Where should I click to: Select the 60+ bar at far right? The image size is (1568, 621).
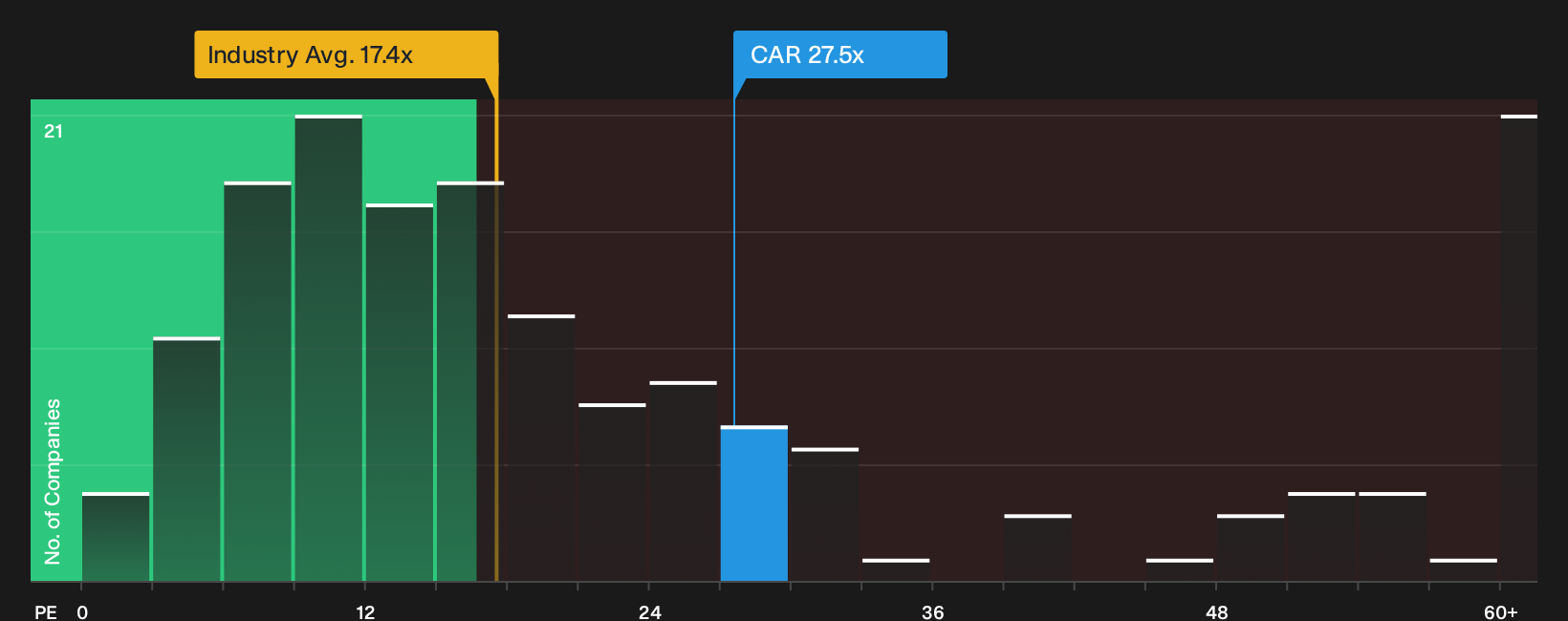point(1519,348)
